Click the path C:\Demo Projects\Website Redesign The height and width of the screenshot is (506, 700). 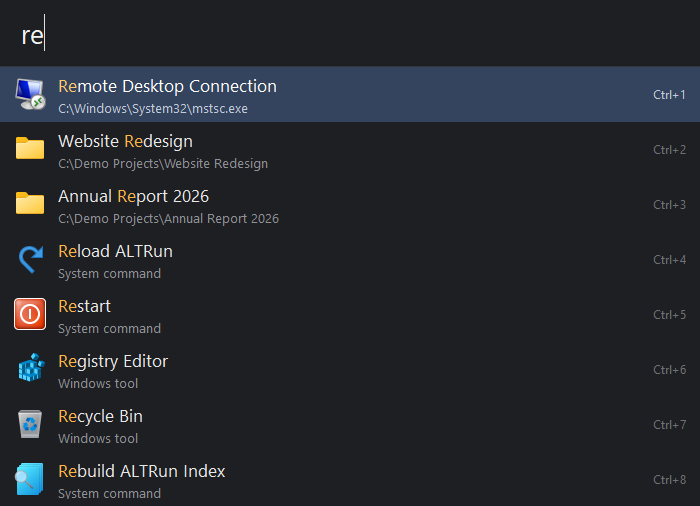[x=163, y=163]
